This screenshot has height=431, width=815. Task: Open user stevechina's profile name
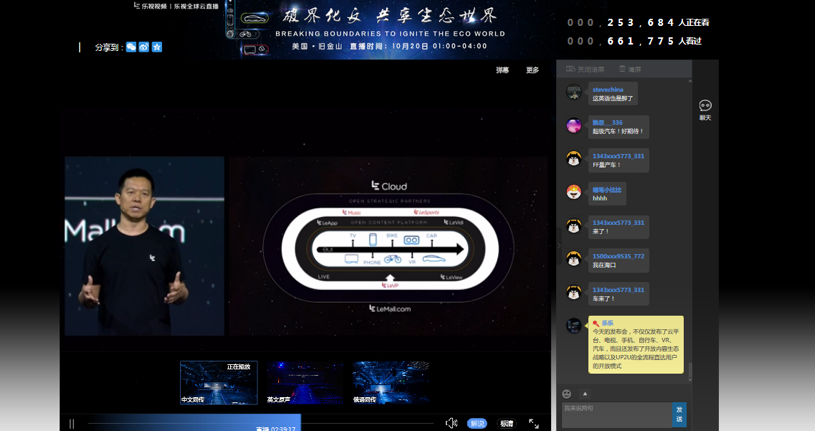607,90
